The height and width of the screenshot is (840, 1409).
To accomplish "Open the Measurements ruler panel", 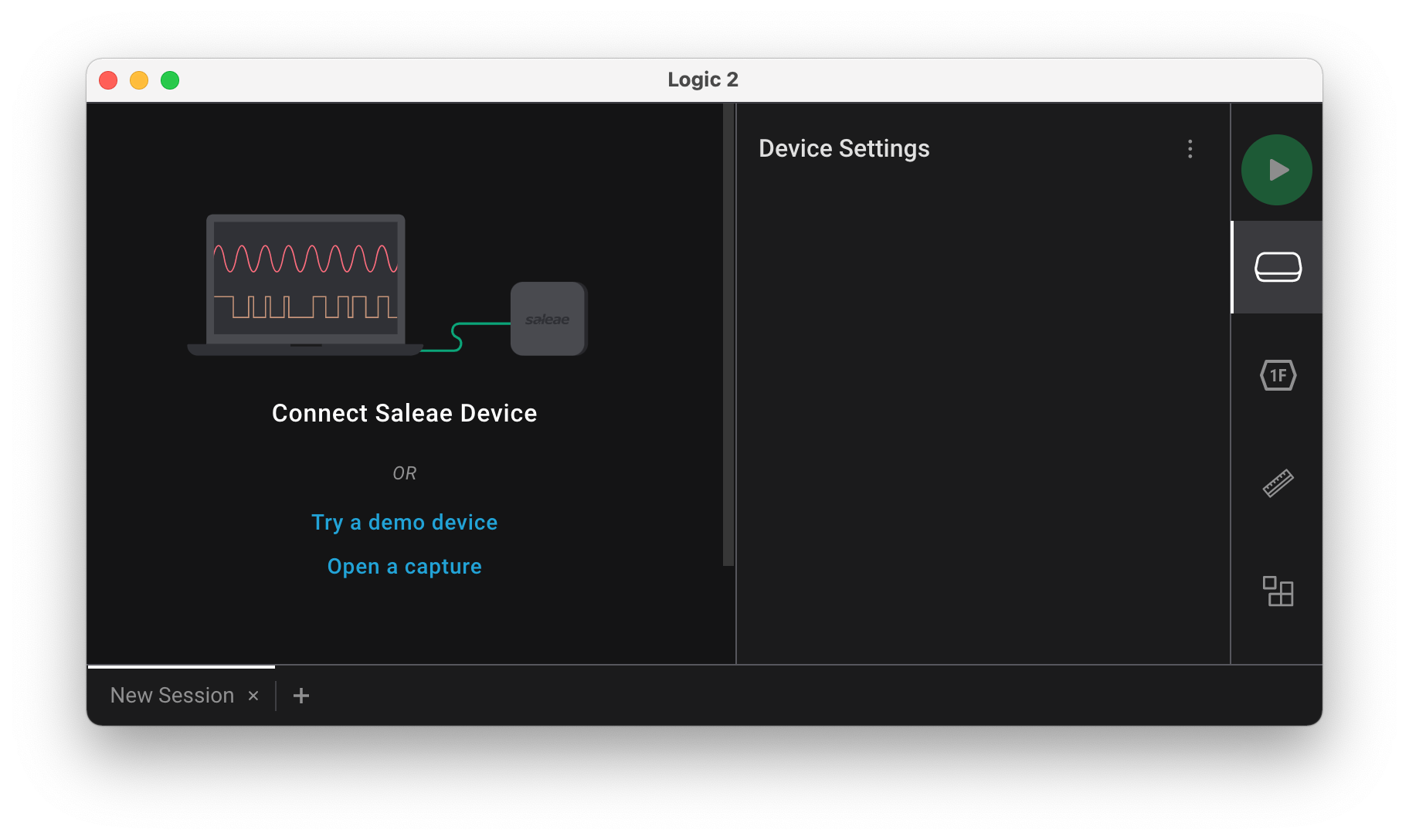I will 1278,483.
